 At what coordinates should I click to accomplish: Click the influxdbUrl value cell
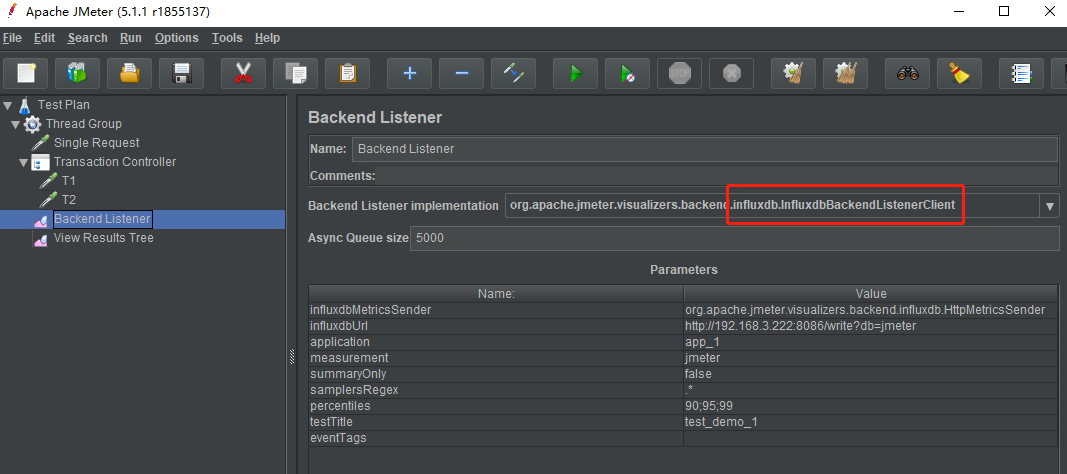871,326
